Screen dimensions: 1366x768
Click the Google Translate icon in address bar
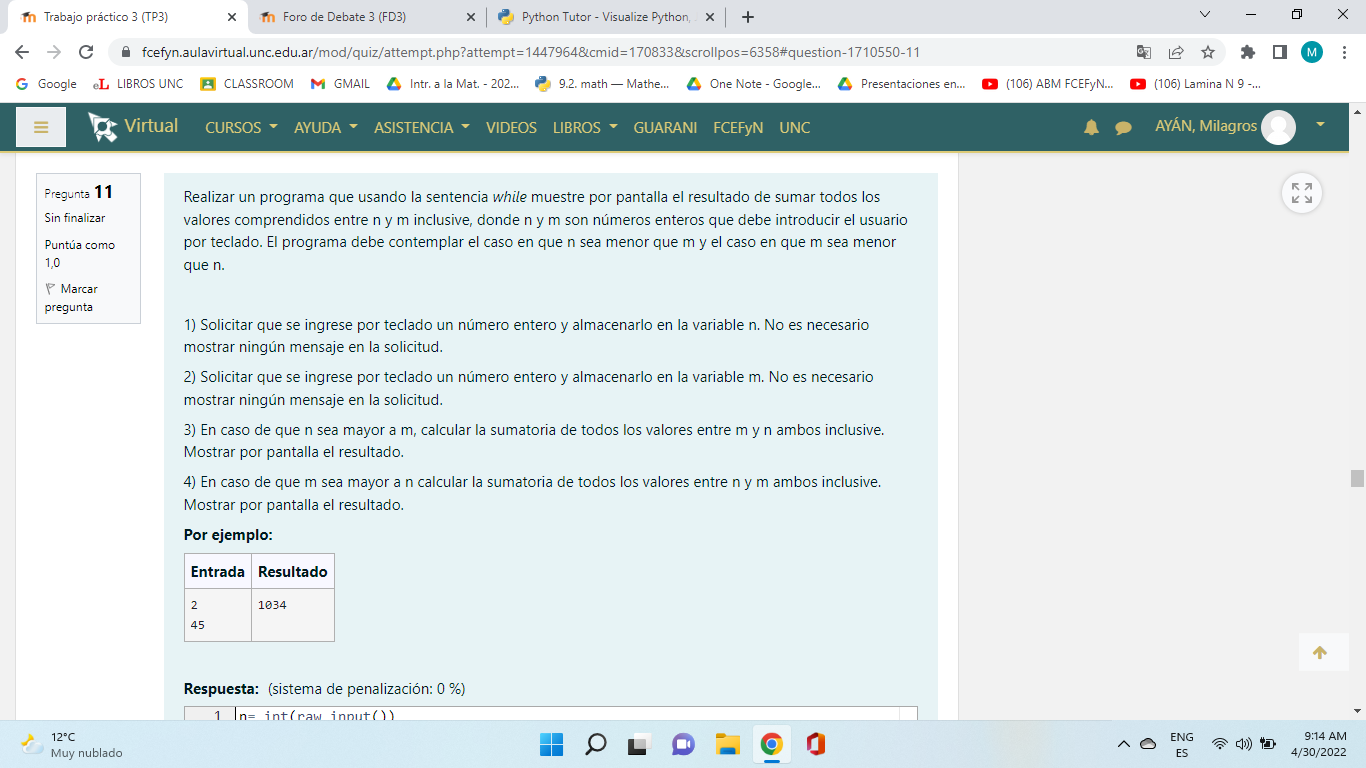[1144, 52]
